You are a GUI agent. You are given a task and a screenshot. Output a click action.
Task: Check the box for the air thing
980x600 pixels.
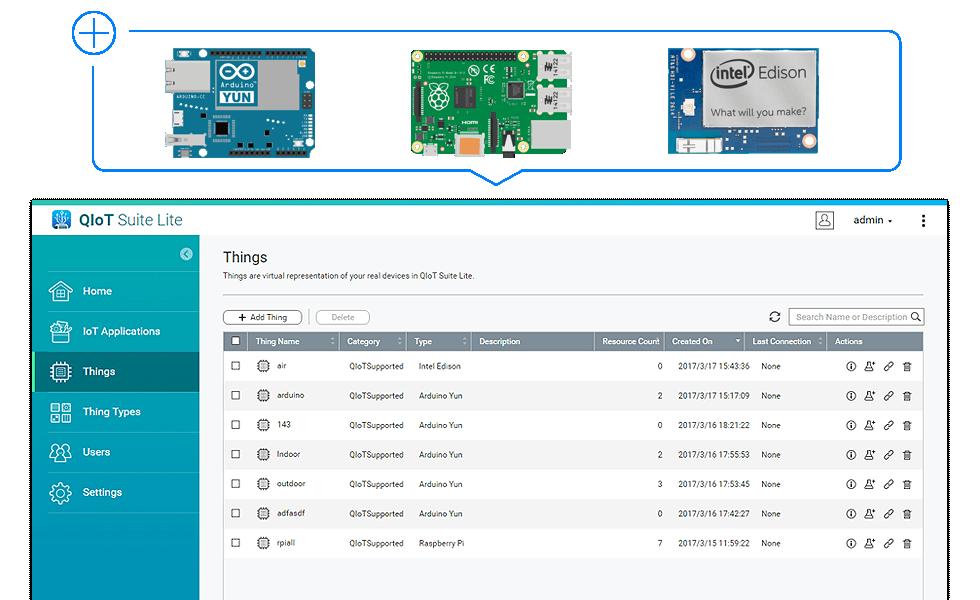coord(236,366)
